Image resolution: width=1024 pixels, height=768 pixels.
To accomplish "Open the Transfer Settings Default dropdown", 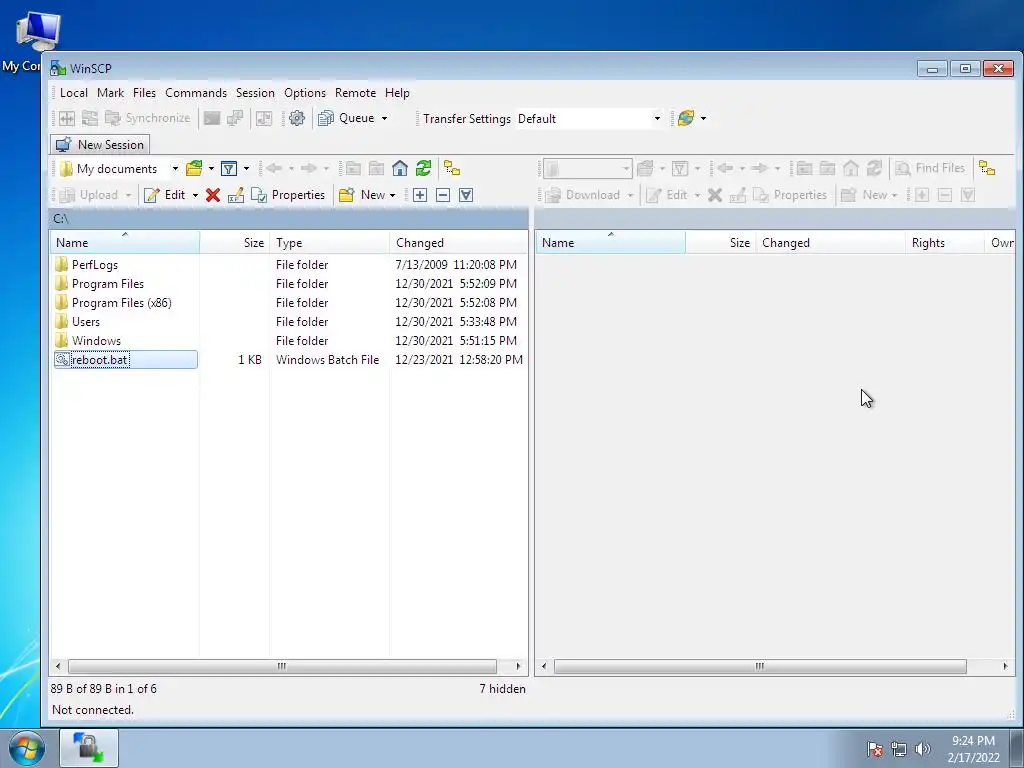I will (x=657, y=118).
